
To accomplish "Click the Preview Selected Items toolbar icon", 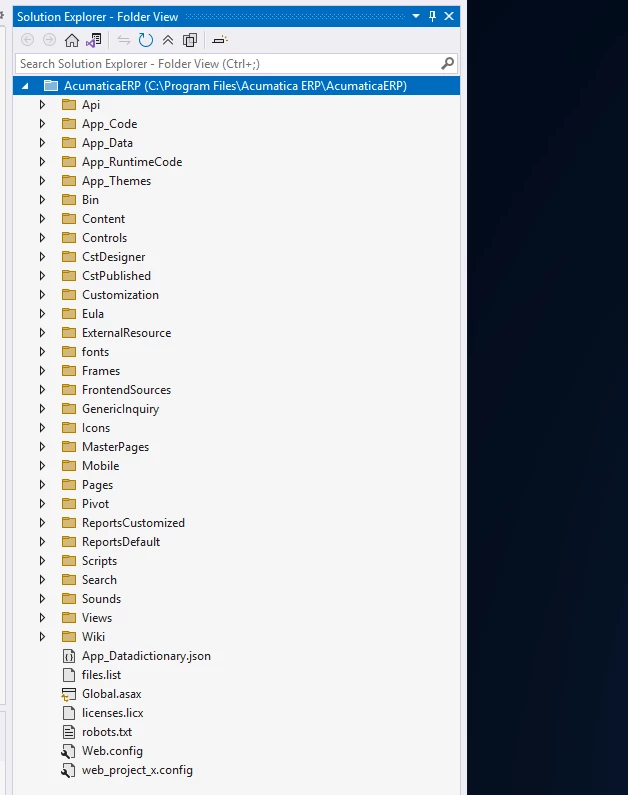I will pos(220,40).
